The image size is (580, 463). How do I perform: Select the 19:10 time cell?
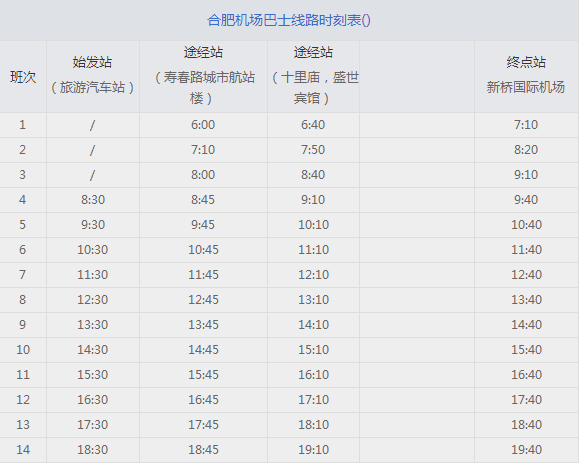[314, 450]
